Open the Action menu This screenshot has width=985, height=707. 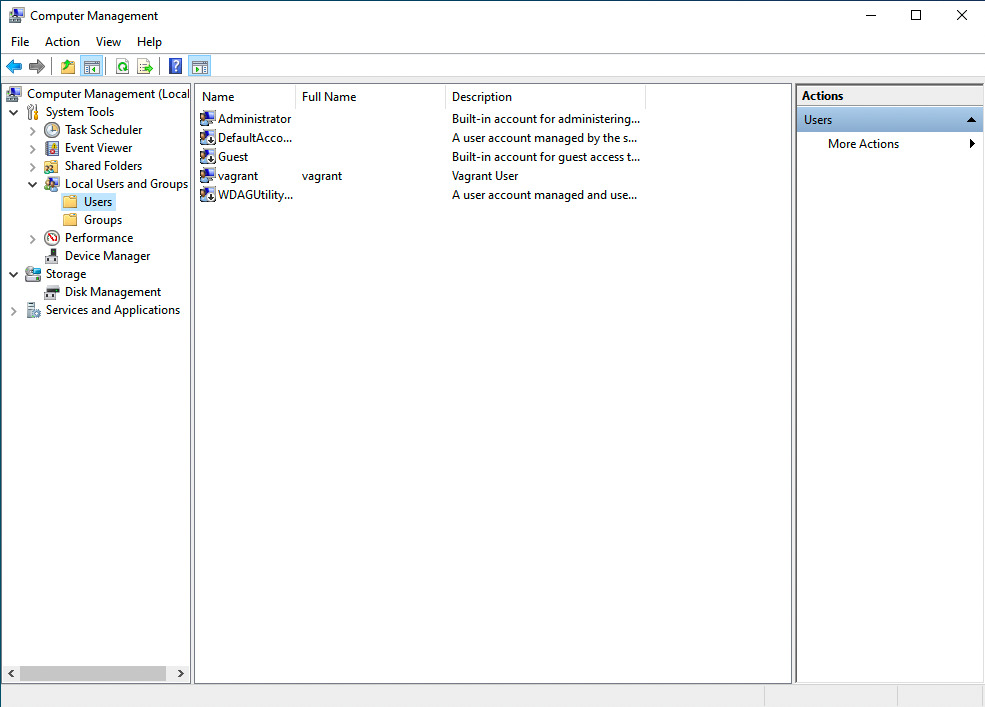[62, 42]
